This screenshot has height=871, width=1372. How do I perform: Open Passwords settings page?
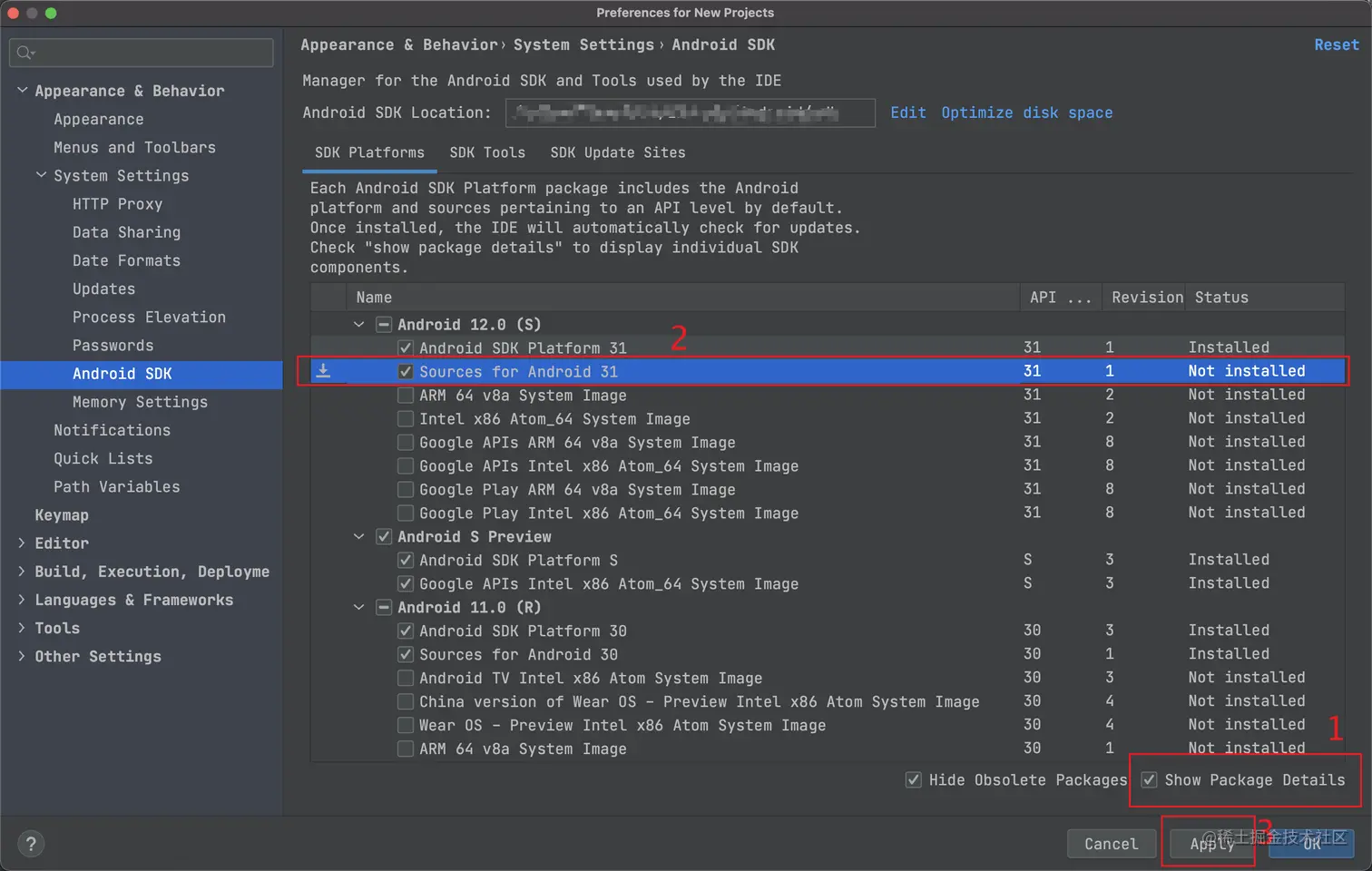[113, 345]
